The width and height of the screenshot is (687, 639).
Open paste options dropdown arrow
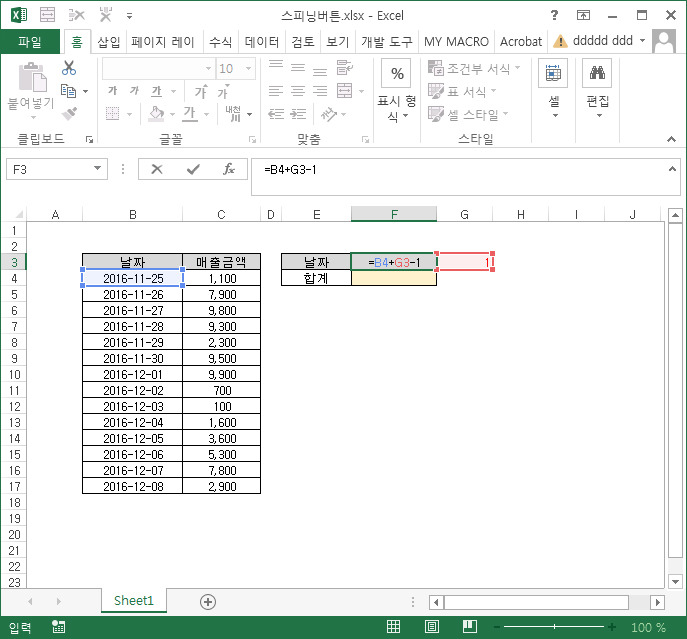[33, 118]
